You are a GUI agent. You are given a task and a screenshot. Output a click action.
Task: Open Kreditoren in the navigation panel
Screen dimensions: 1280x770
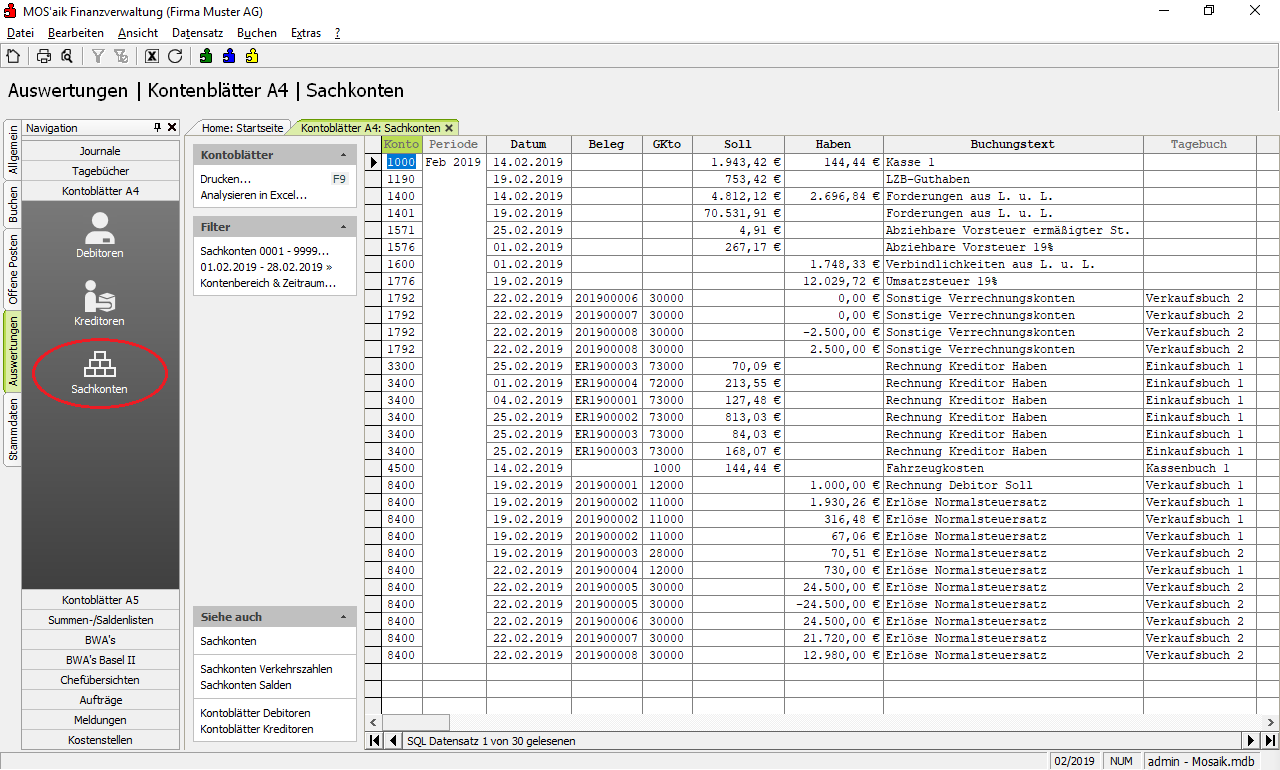pyautogui.click(x=100, y=304)
